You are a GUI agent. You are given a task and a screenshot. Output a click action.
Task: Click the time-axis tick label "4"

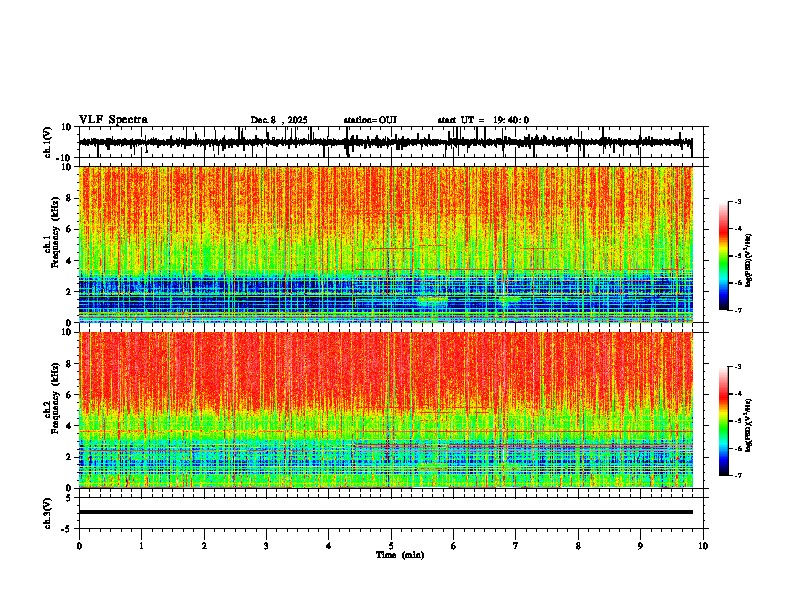[329, 546]
